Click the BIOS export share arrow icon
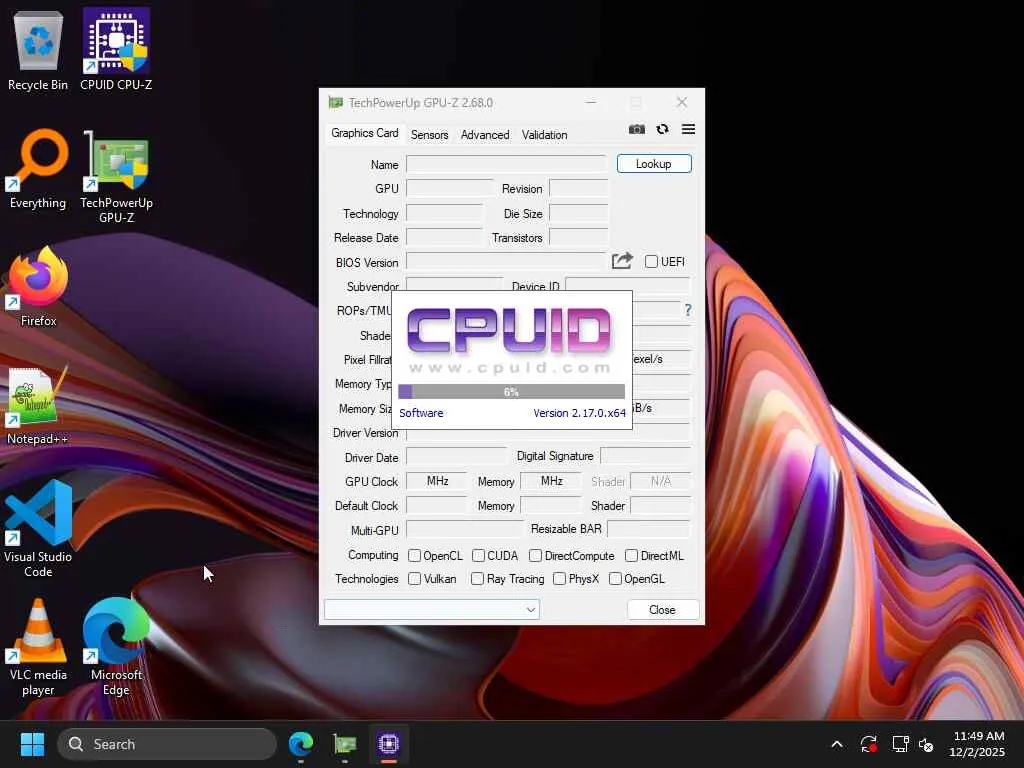The height and width of the screenshot is (768, 1024). [622, 261]
